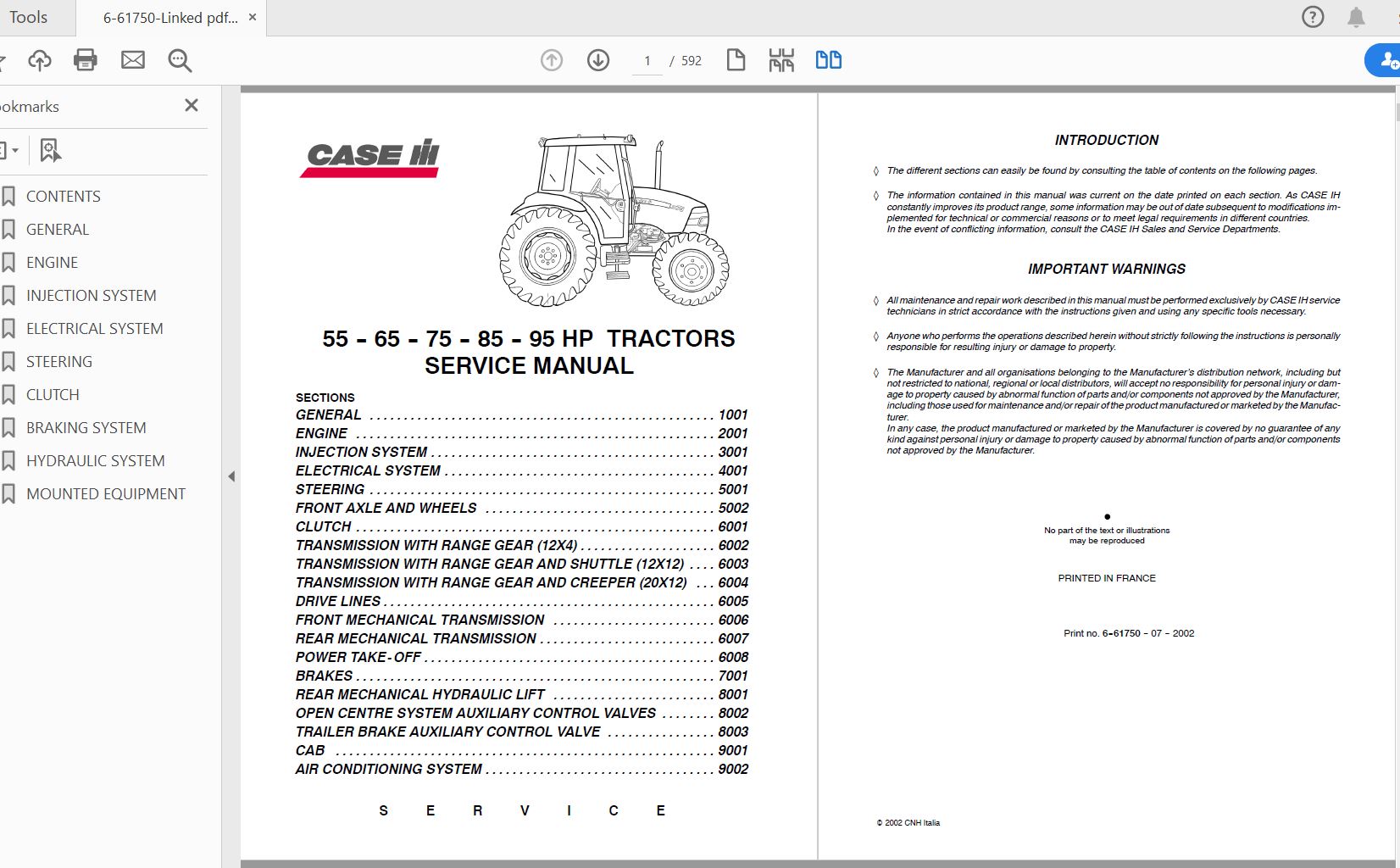Screen dimensions: 1400x868
Task: Click the print icon
Action: (86, 60)
